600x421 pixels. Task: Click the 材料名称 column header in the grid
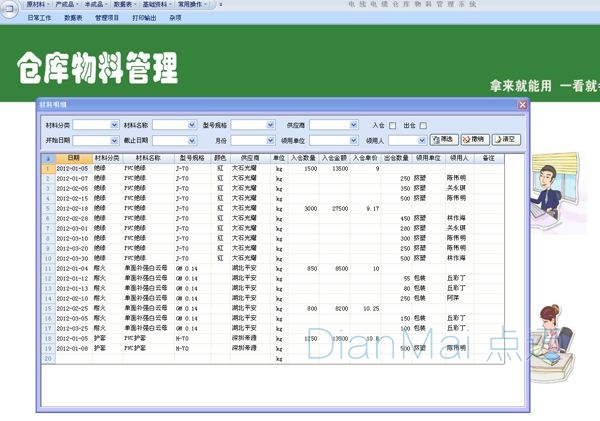(x=148, y=158)
